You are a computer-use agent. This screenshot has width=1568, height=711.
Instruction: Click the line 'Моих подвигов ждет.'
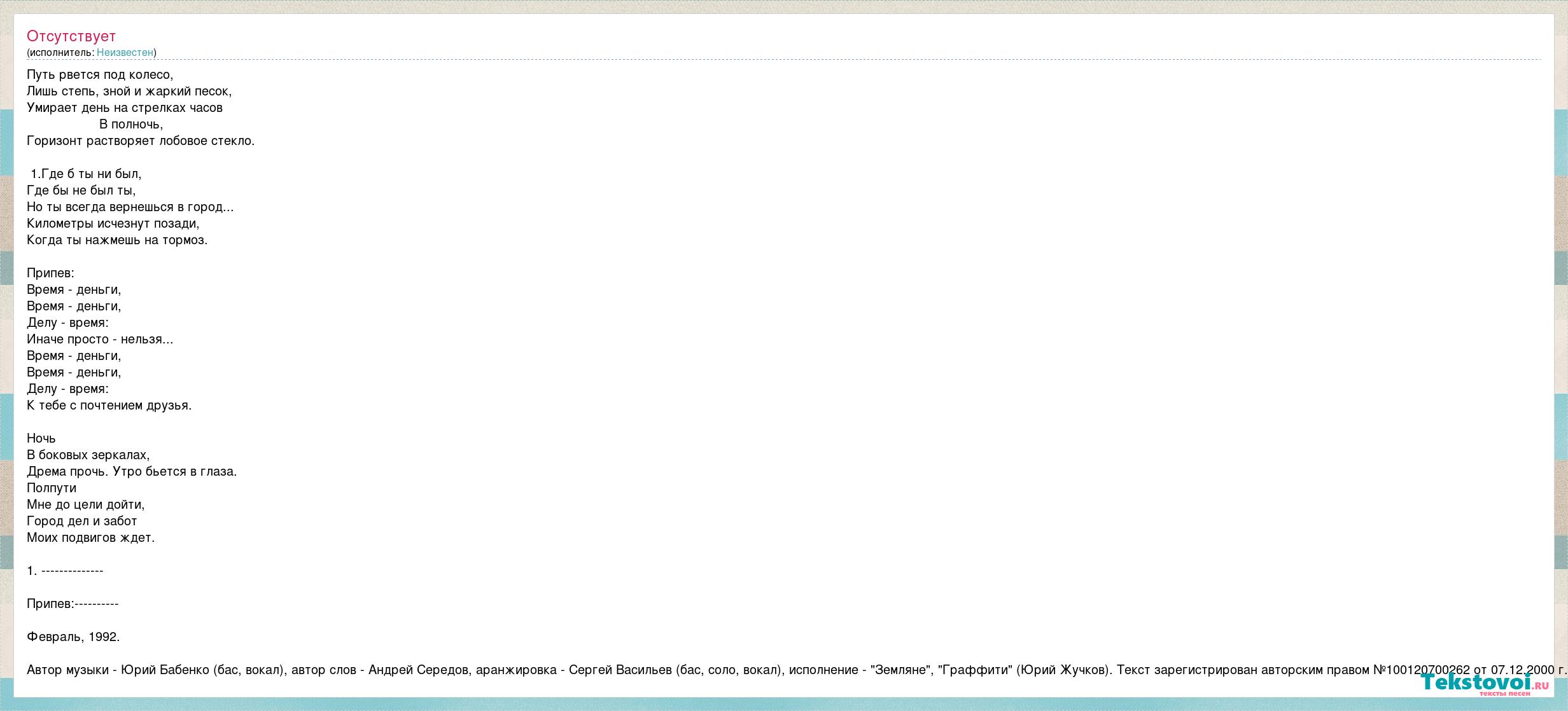coord(91,537)
